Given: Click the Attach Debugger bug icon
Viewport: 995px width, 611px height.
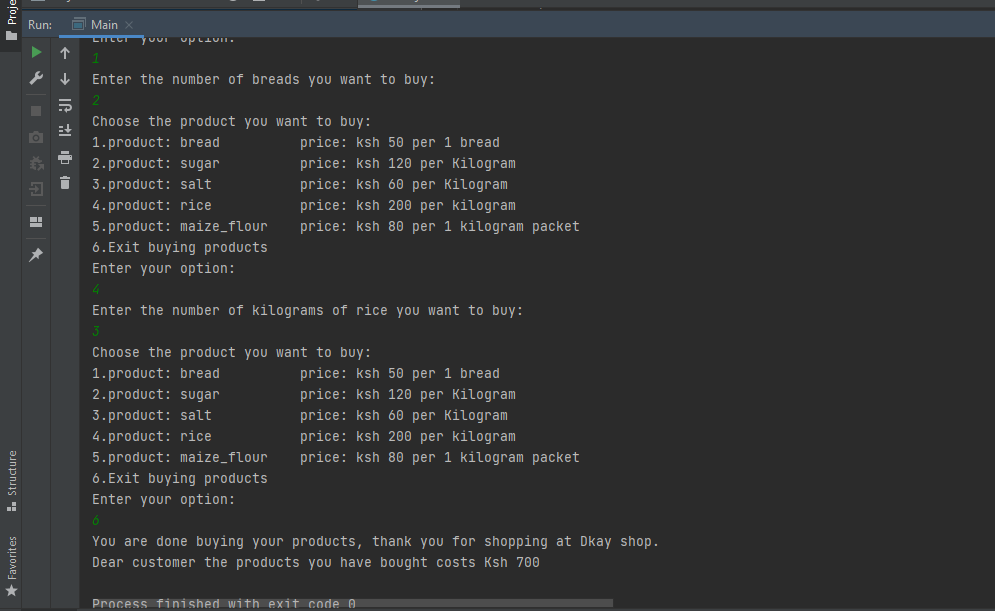Looking at the screenshot, I should point(37,162).
